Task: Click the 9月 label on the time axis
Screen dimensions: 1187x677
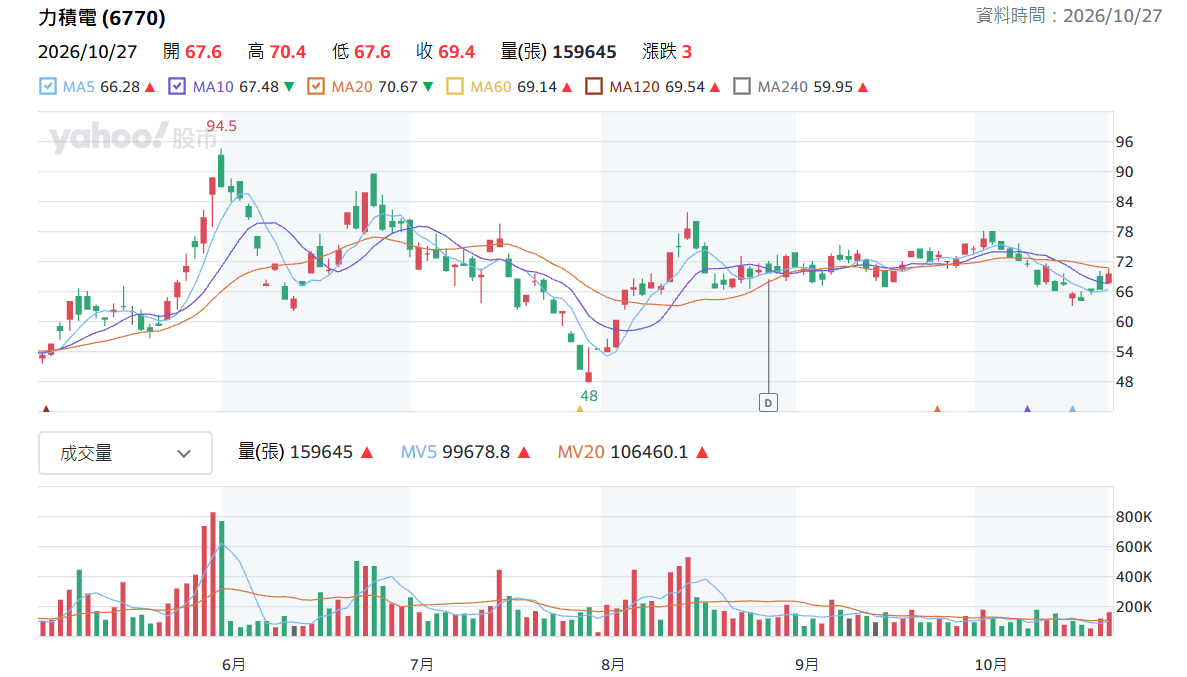Action: tap(807, 664)
